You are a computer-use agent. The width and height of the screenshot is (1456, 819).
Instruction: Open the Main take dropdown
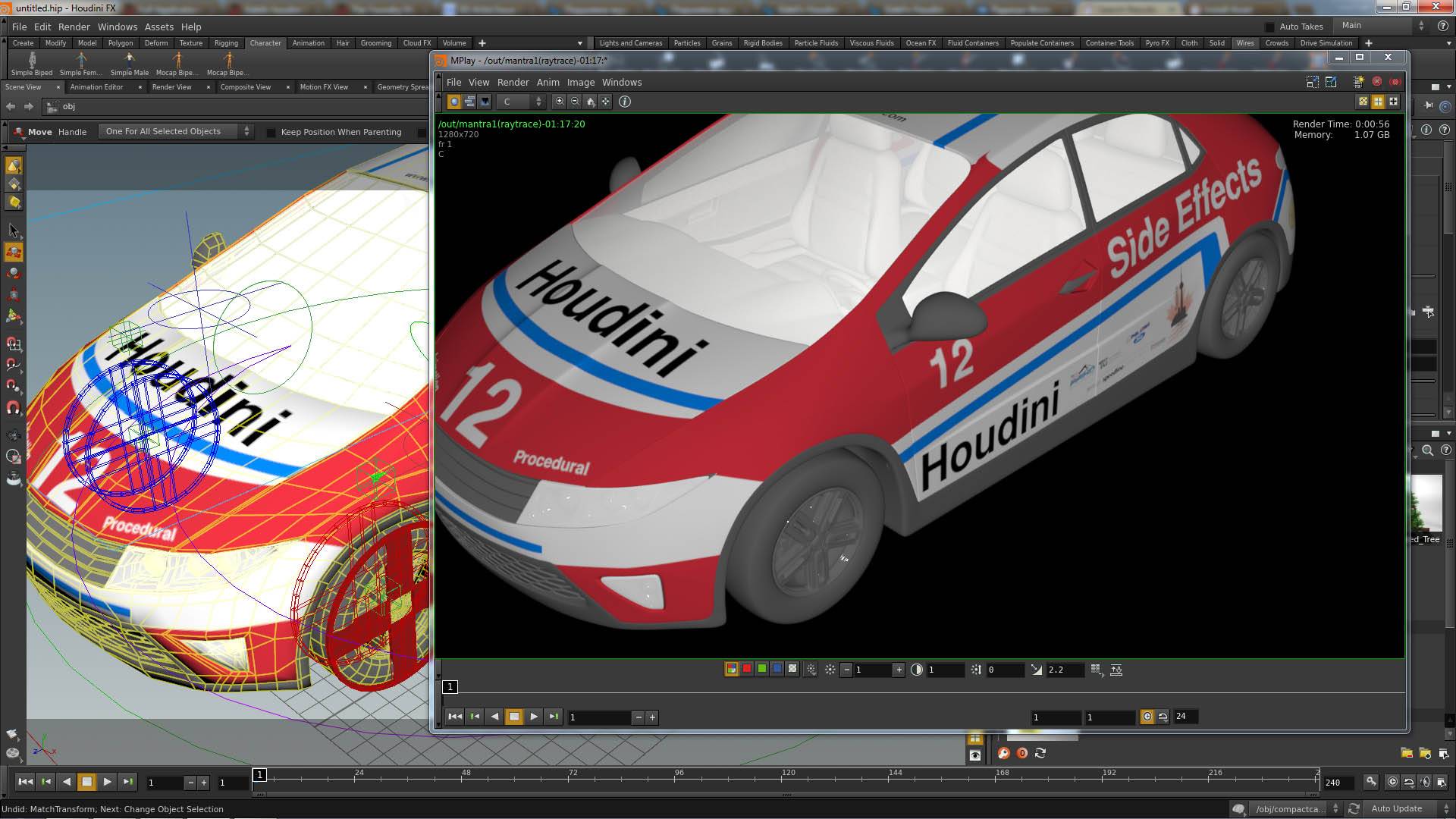pos(1382,26)
